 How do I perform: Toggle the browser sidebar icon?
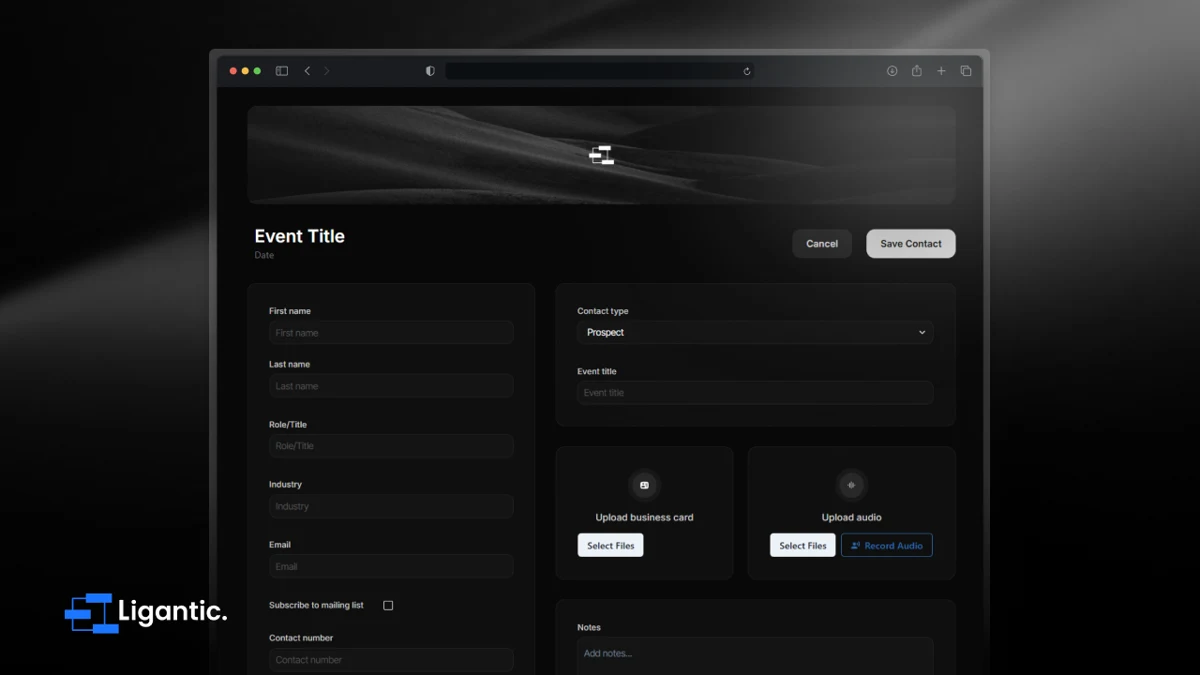(282, 71)
